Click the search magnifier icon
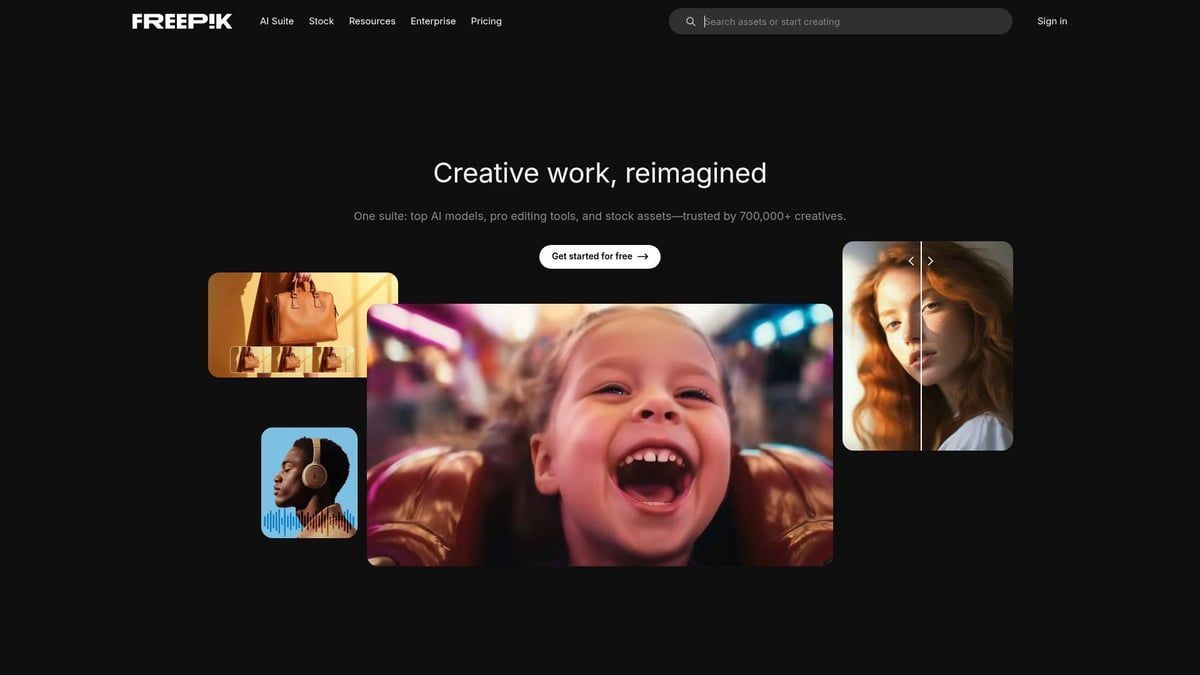Viewport: 1200px width, 675px height. coord(690,21)
